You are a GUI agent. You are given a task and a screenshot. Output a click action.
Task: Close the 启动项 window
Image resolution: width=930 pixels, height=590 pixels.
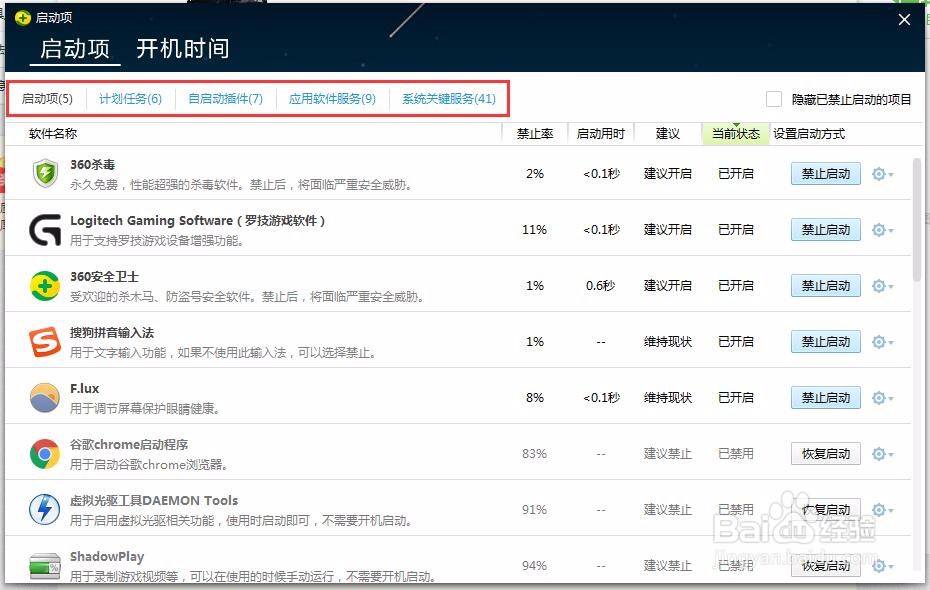point(904,20)
